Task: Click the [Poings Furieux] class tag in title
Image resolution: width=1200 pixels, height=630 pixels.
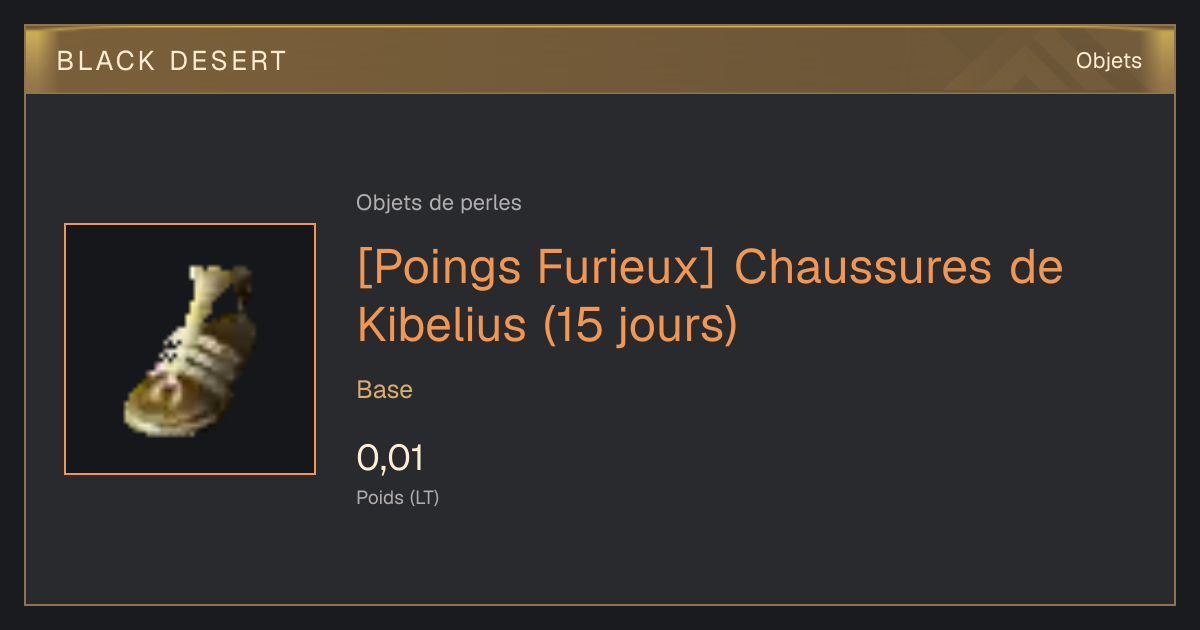Action: tap(536, 268)
